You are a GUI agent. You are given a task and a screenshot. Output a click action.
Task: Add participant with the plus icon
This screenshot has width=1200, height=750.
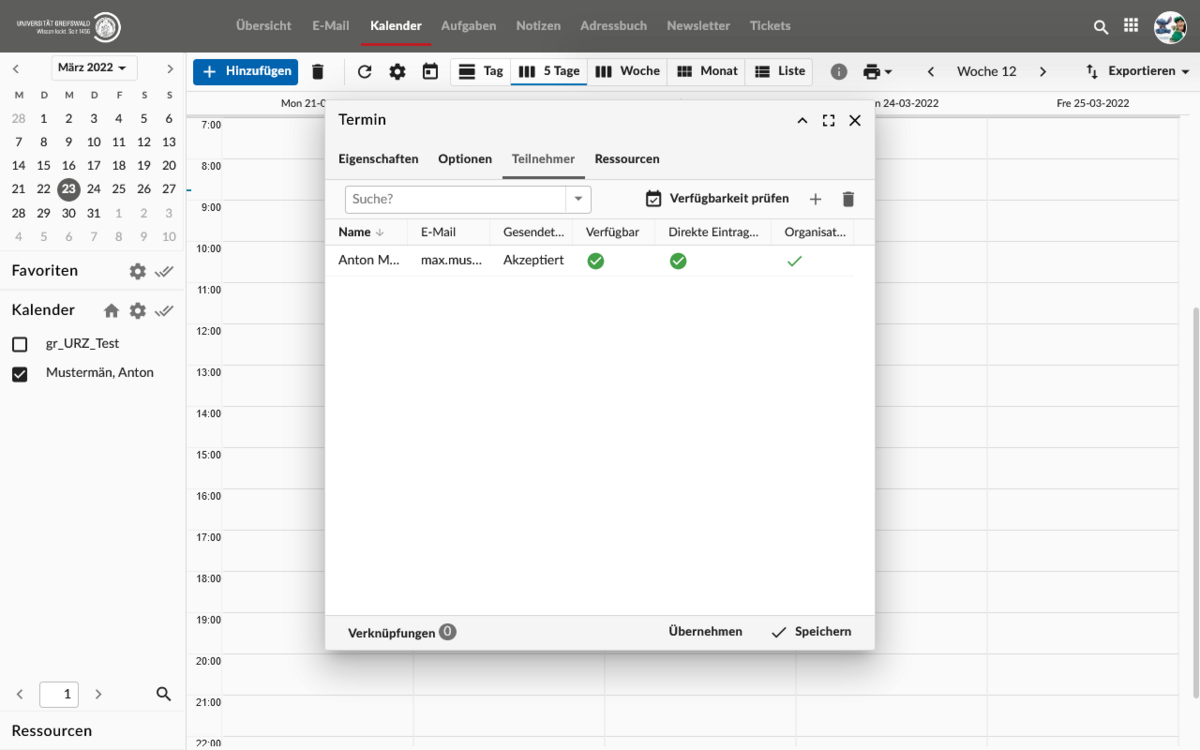(x=815, y=199)
